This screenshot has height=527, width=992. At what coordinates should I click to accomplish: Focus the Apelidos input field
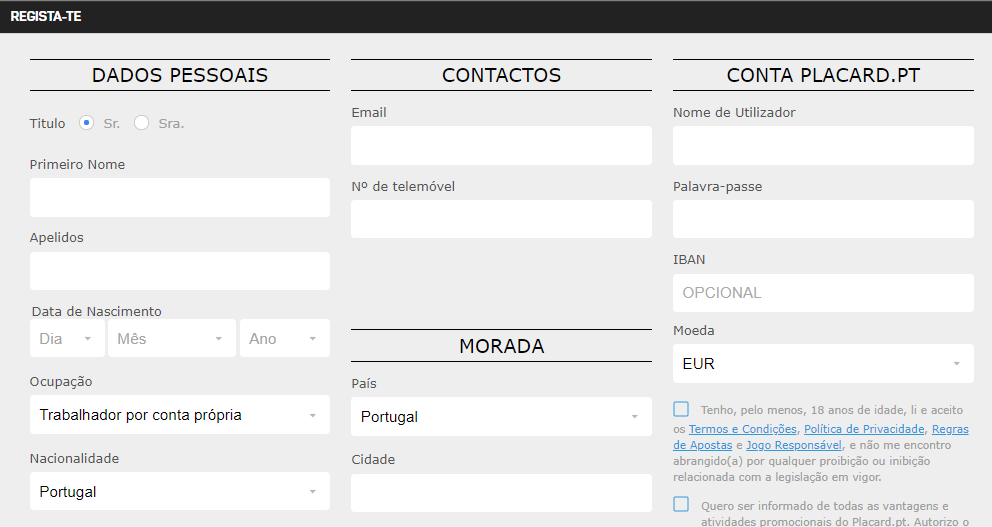pyautogui.click(x=180, y=271)
